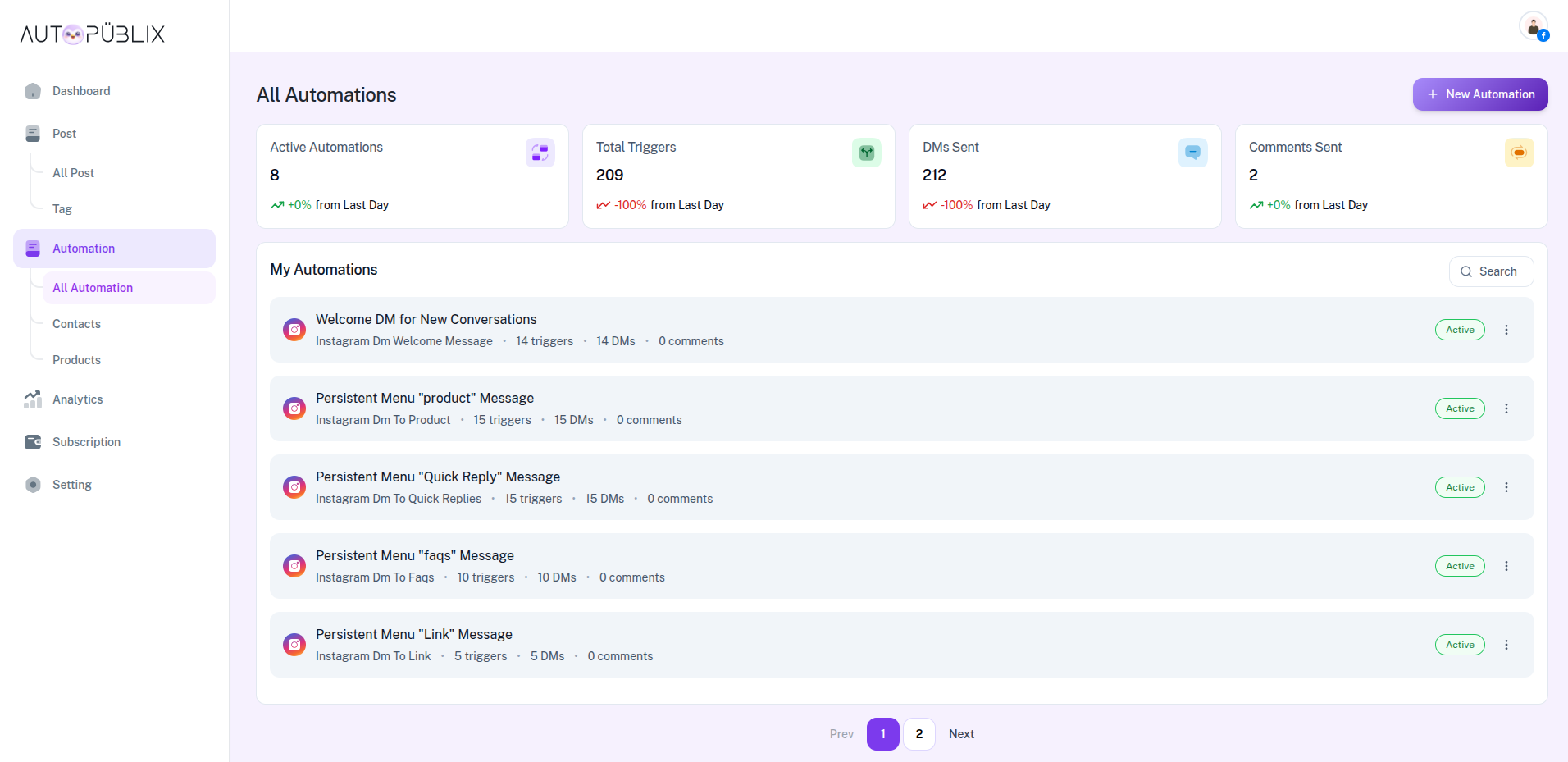Toggle Active badge for "faqs" Message automation
The width and height of the screenshot is (1568, 762).
(x=1459, y=566)
